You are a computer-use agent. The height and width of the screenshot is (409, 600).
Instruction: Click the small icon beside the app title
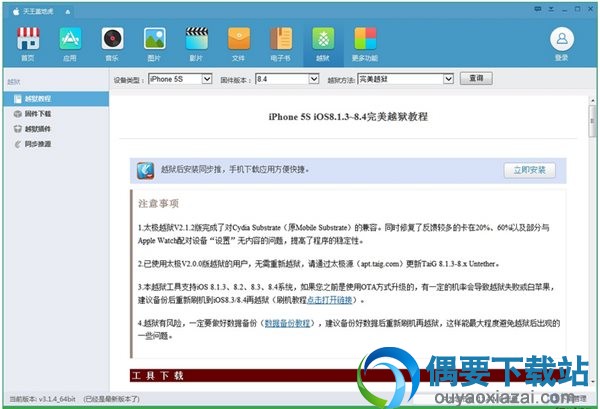[x=68, y=12]
